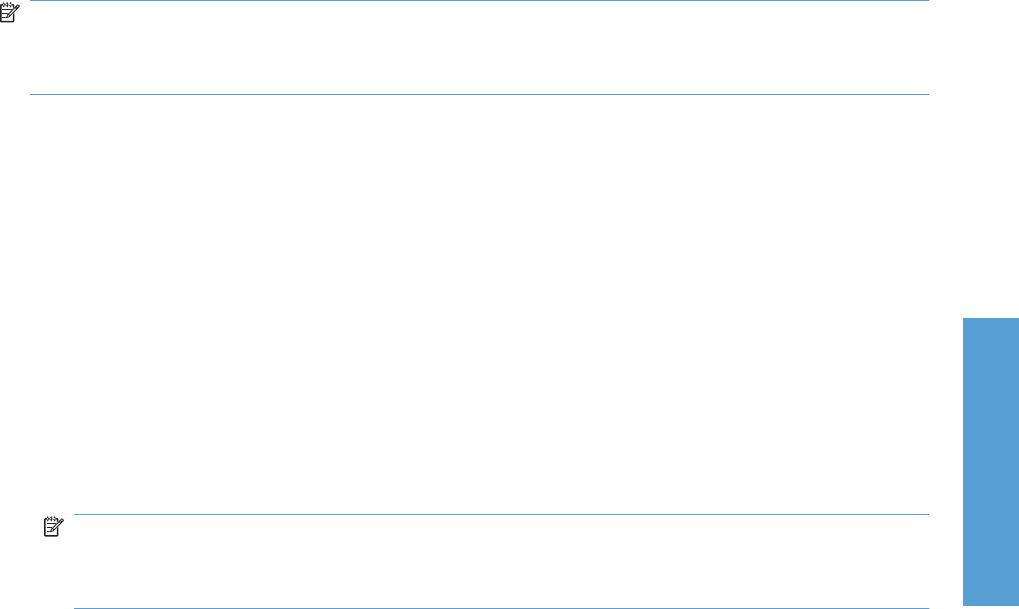The width and height of the screenshot is (1019, 609).
Task: Click the blank body area between the notes
Action: click(480, 304)
